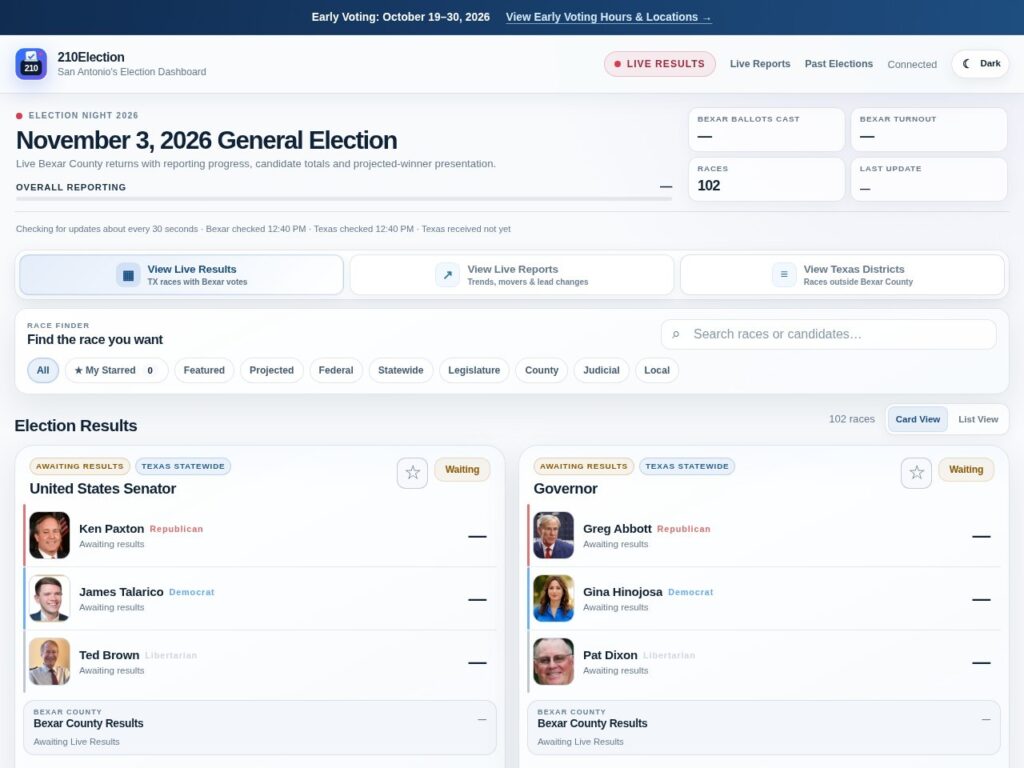Click the Last Update stat card
This screenshot has height=768, width=1024.
pos(929,179)
